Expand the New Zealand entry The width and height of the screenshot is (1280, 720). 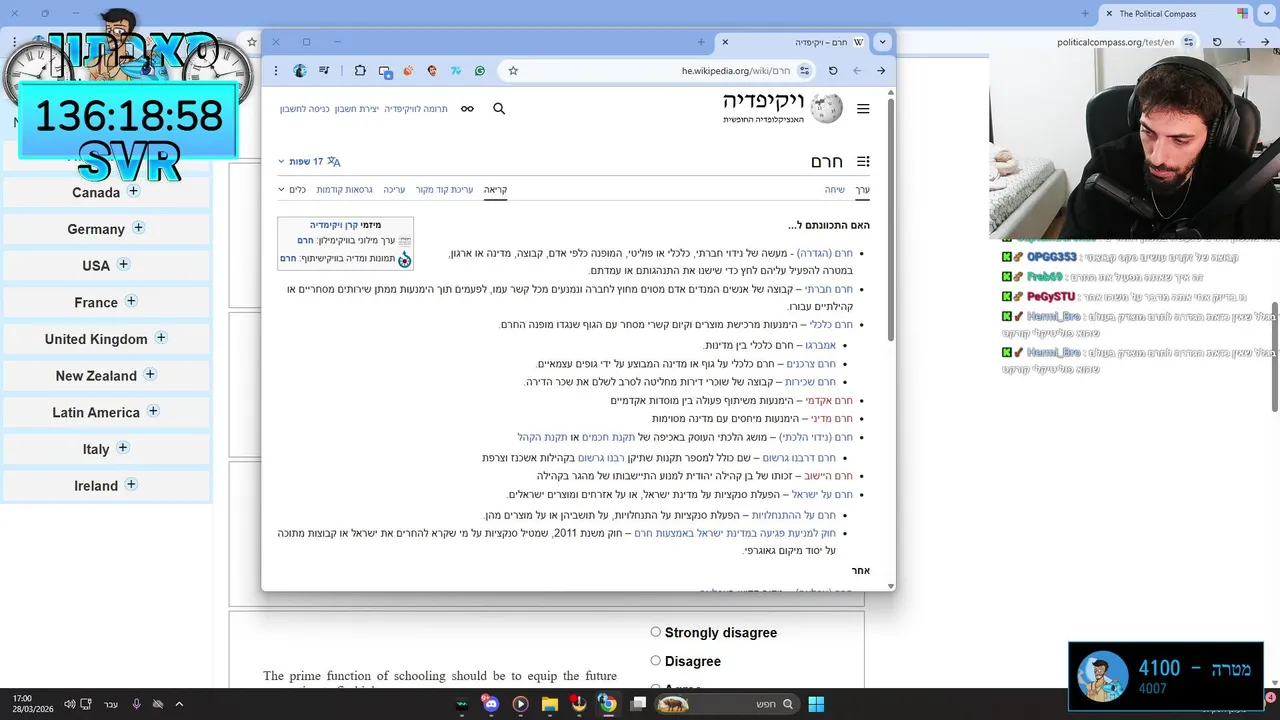click(x=150, y=374)
